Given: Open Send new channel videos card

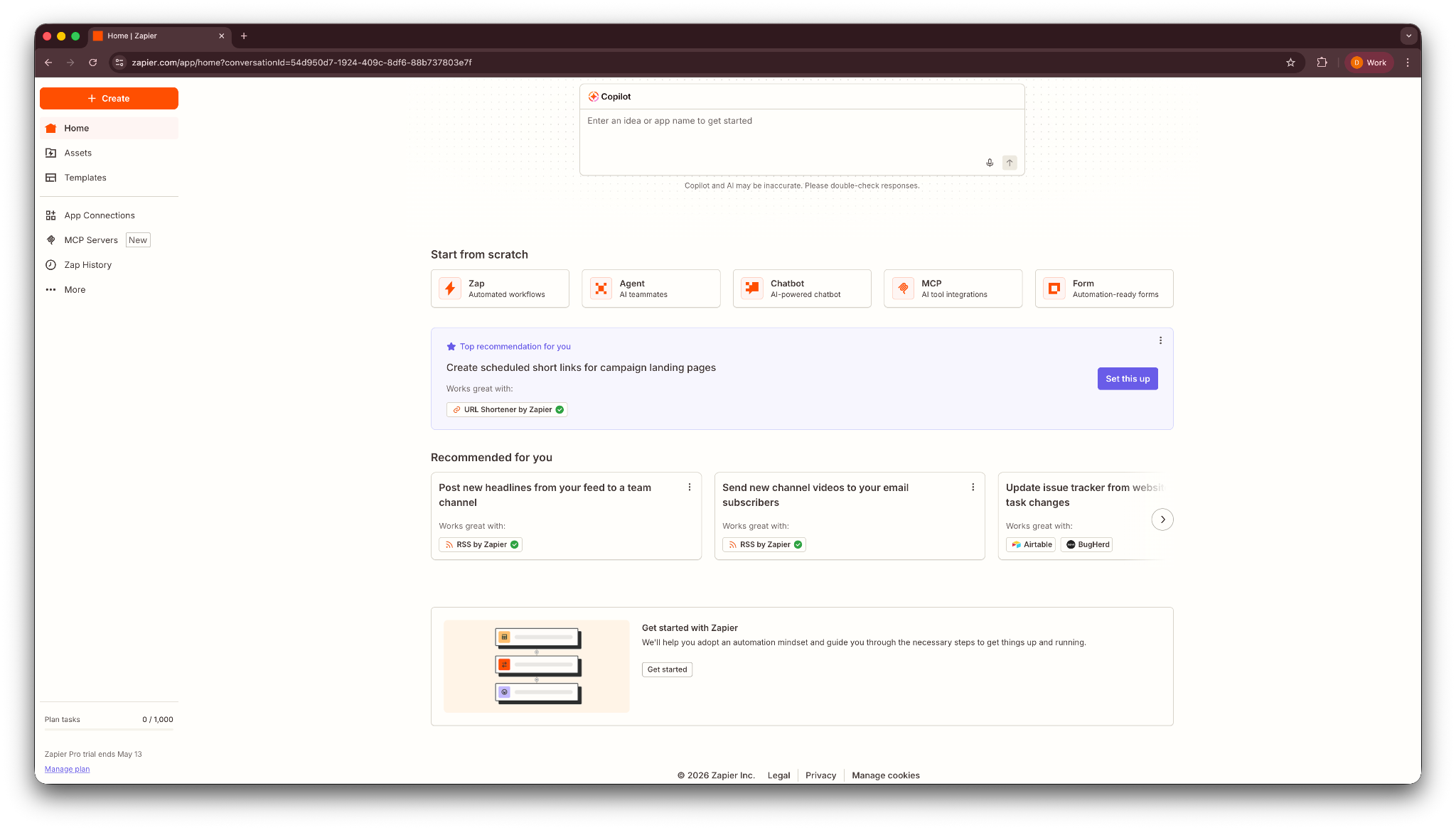Looking at the screenshot, I should tap(850, 516).
